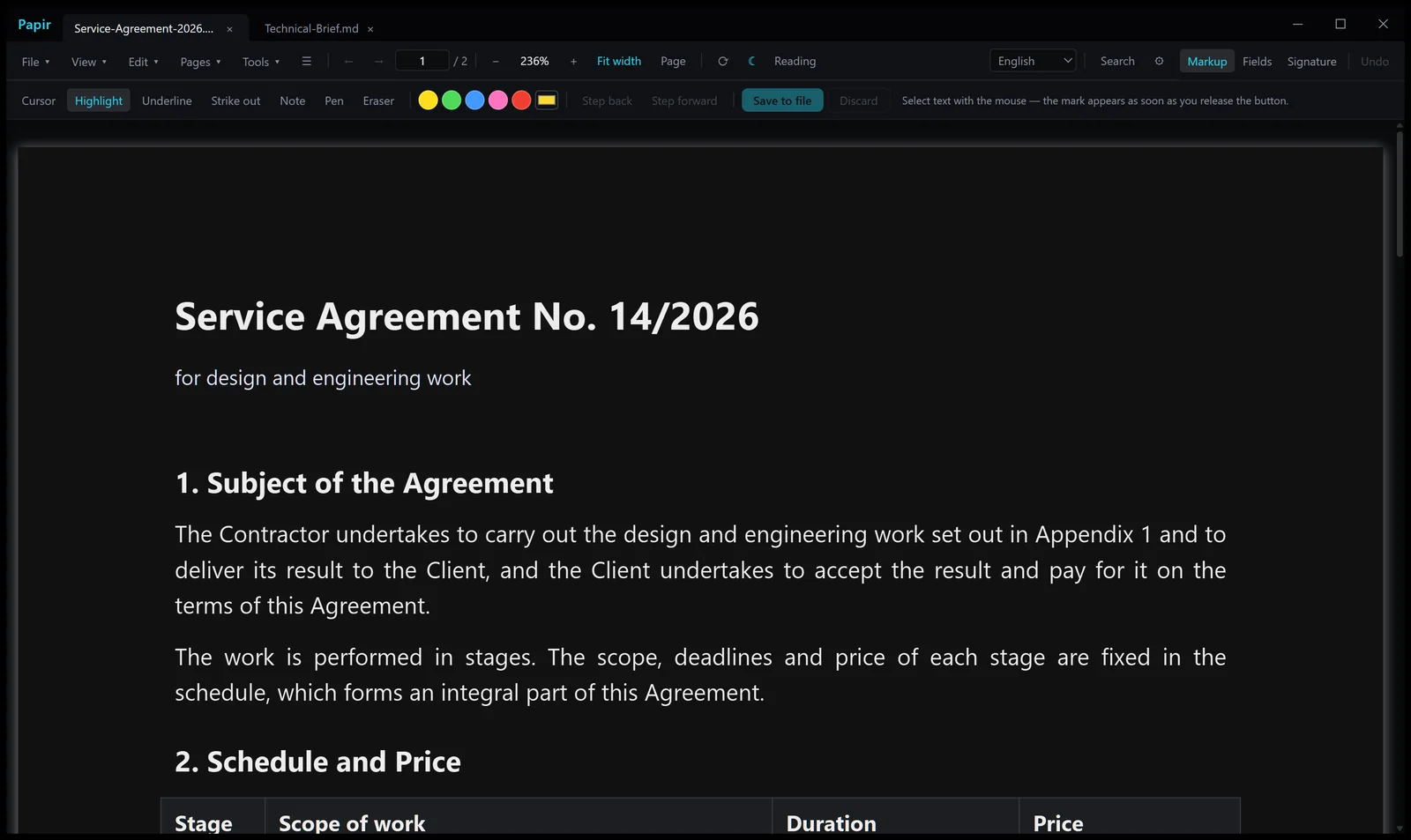Open the File menu
The image size is (1411, 840).
click(35, 62)
